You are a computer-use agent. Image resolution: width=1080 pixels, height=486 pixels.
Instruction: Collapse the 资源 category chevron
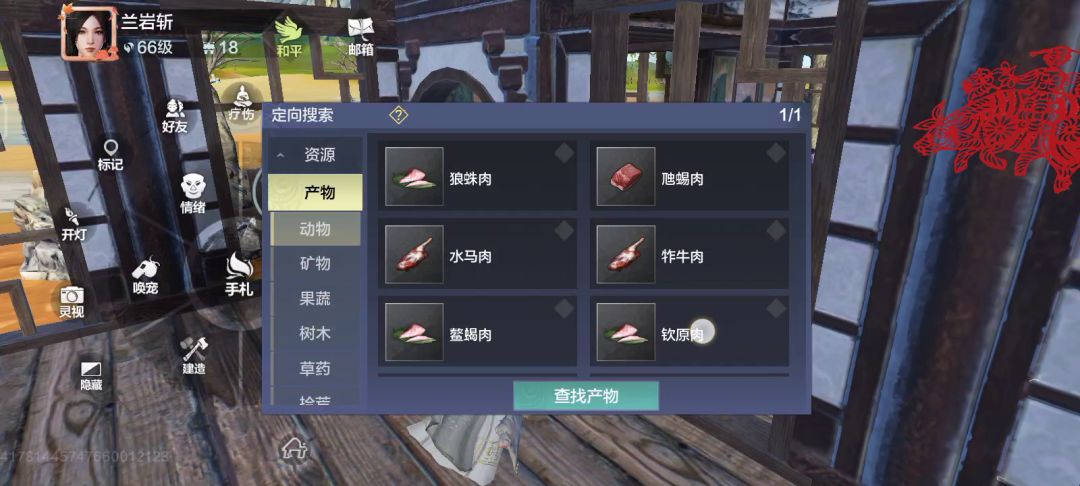point(280,156)
